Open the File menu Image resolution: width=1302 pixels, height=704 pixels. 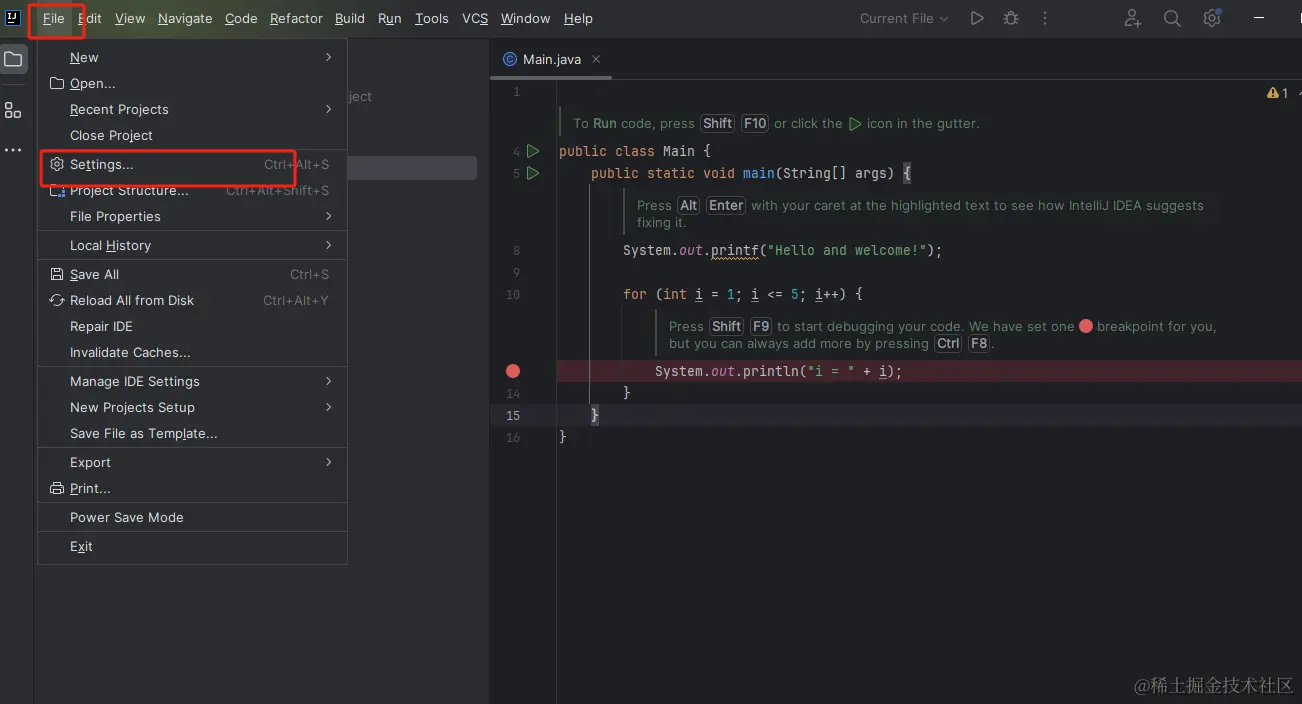pos(54,18)
